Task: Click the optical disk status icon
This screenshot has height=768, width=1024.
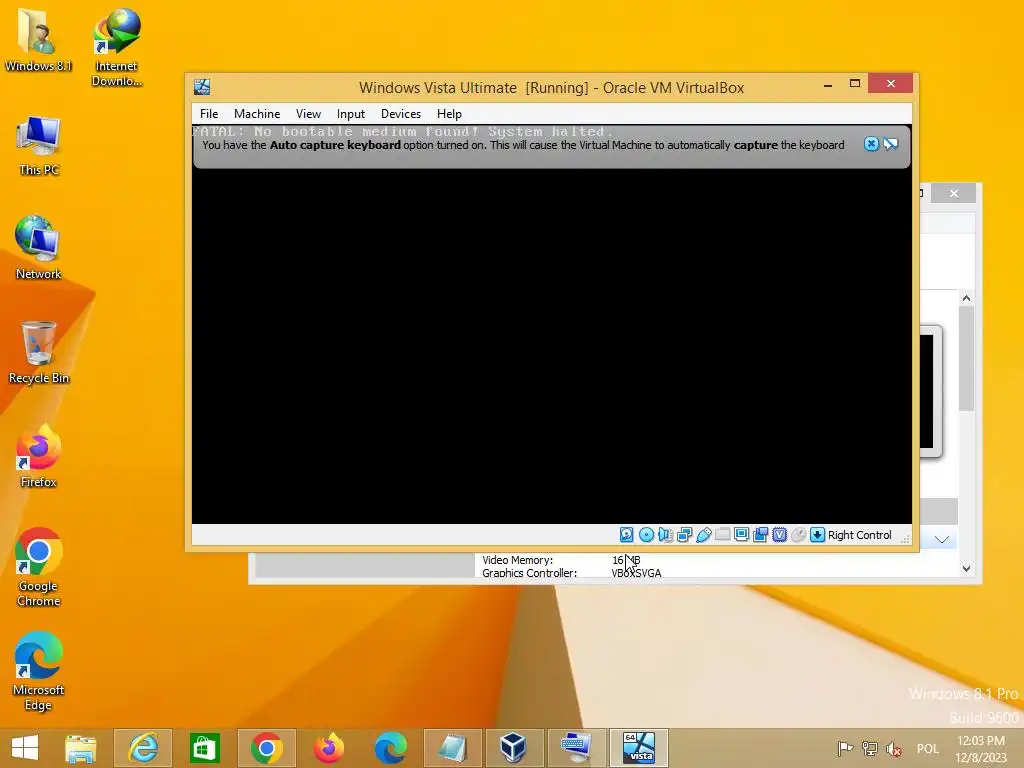Action: pos(646,535)
